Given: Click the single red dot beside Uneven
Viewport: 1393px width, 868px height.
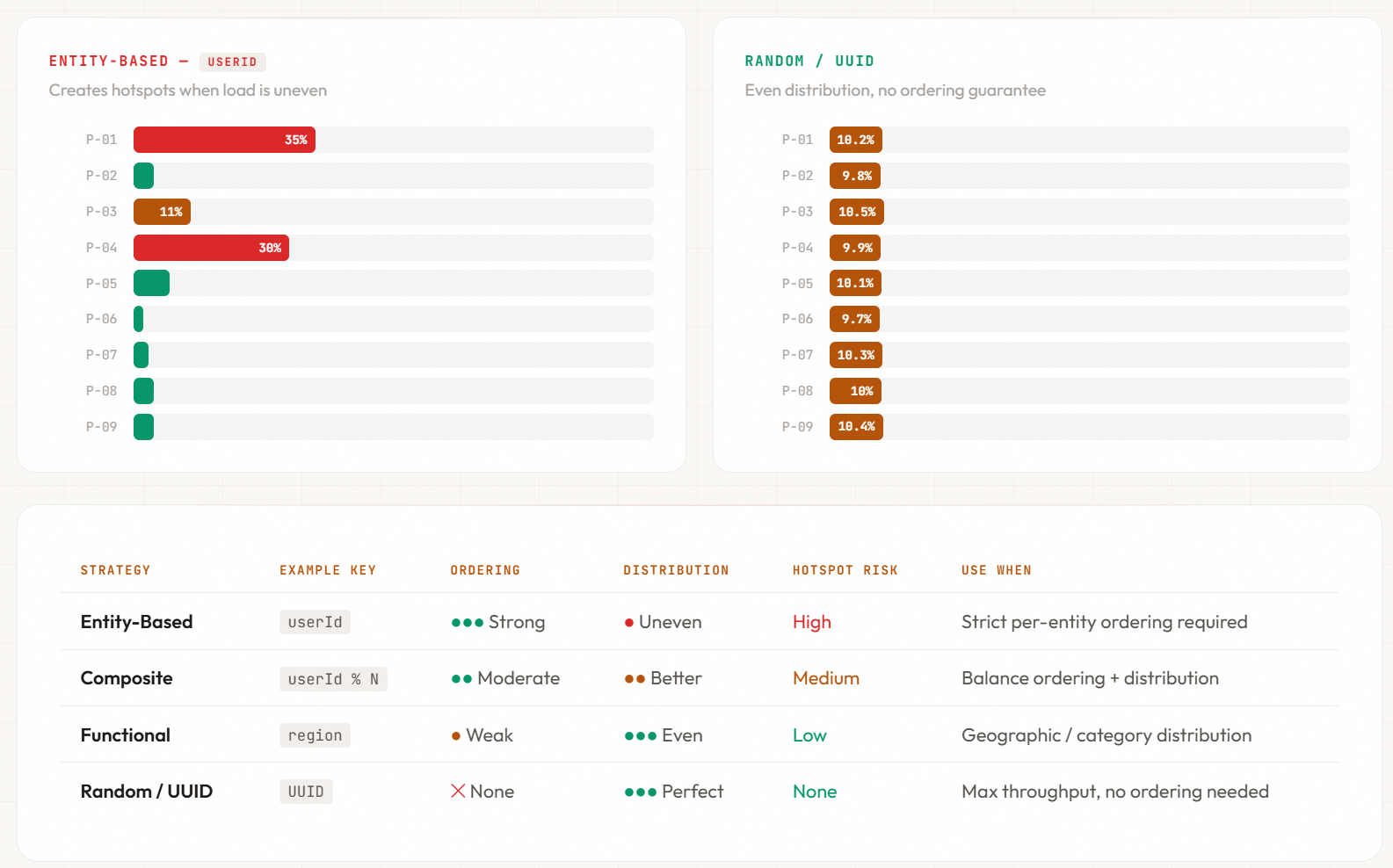Looking at the screenshot, I should click(x=629, y=623).
